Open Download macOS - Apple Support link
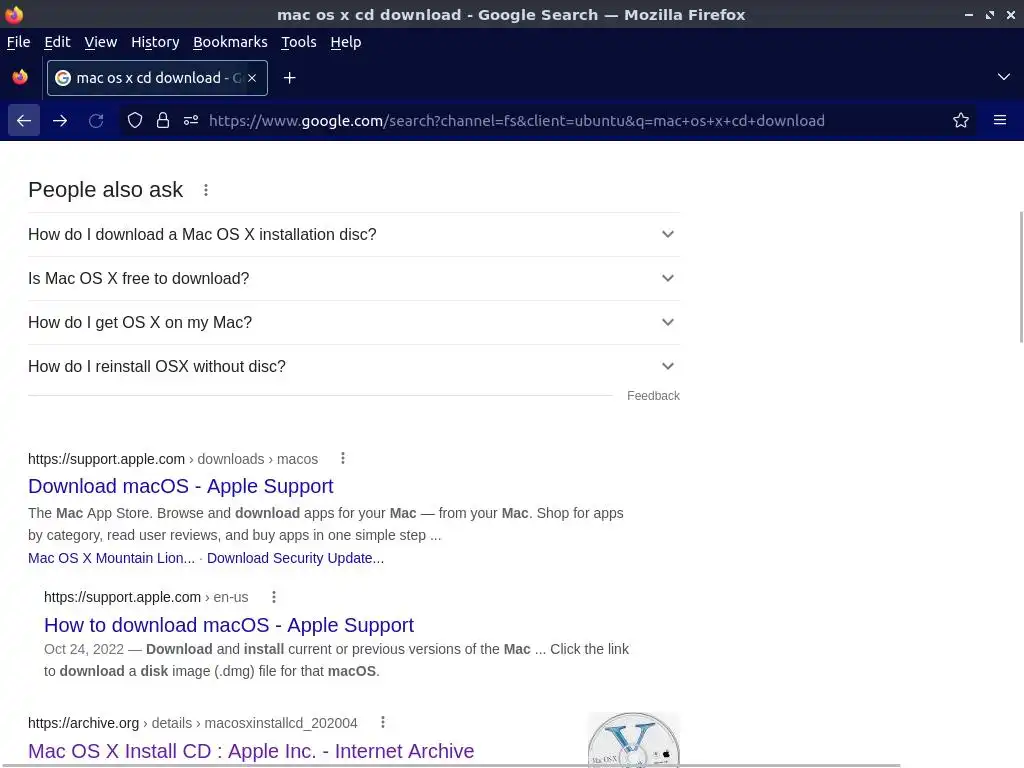 (180, 486)
